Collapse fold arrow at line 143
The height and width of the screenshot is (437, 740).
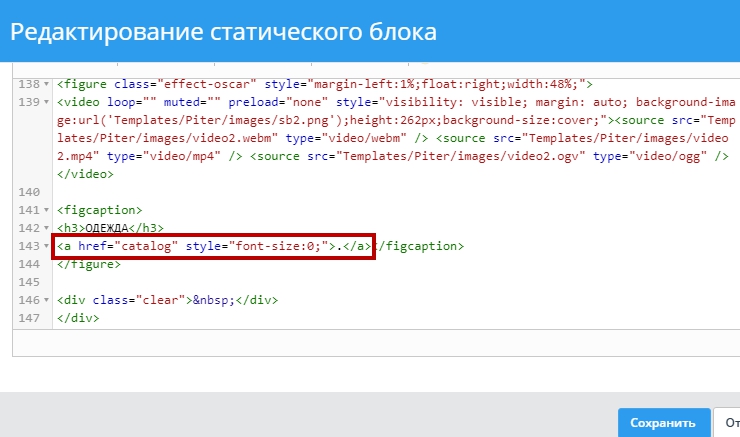46,246
